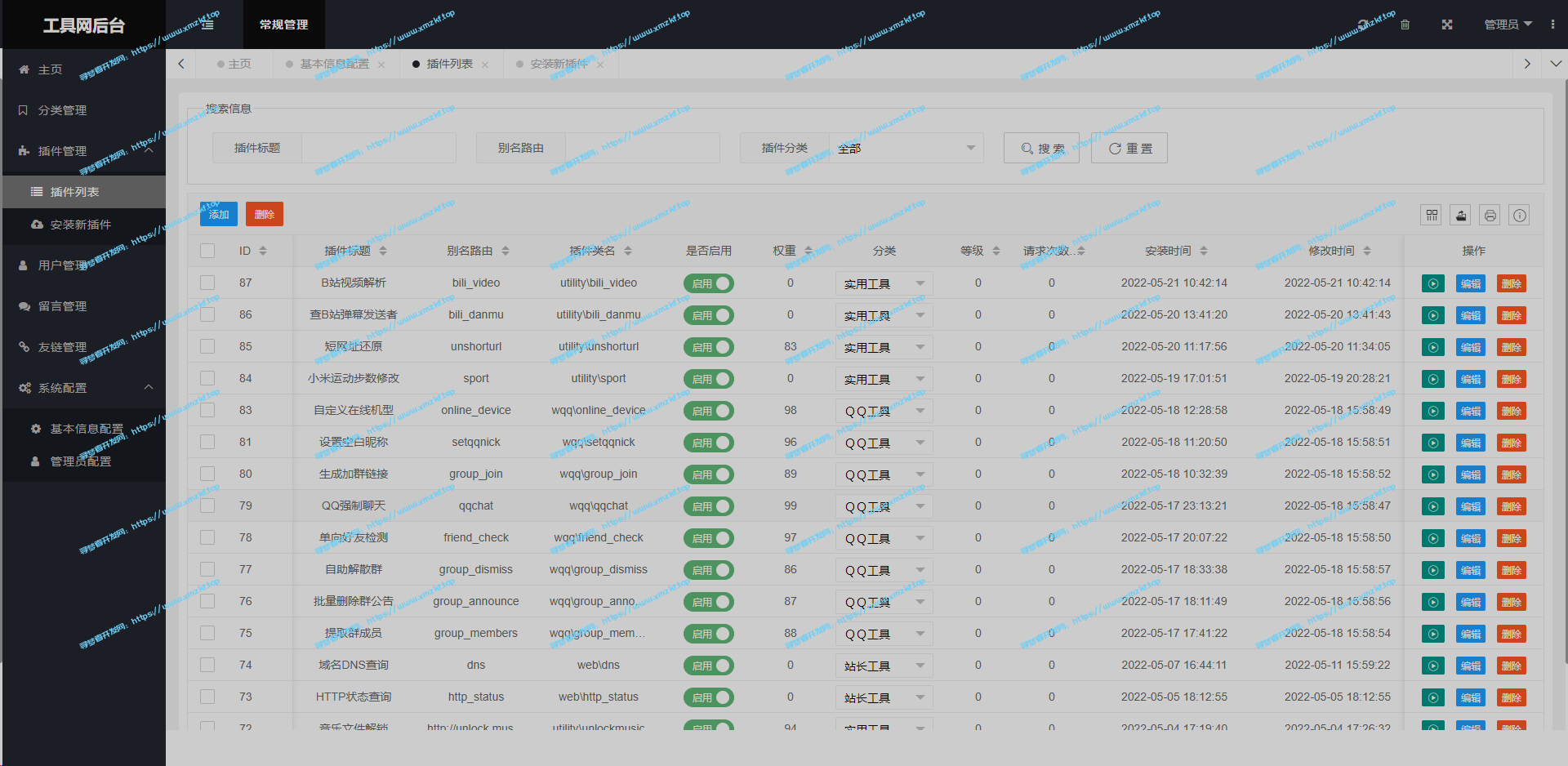Enter fullscreen with the expand icon

(1447, 24)
